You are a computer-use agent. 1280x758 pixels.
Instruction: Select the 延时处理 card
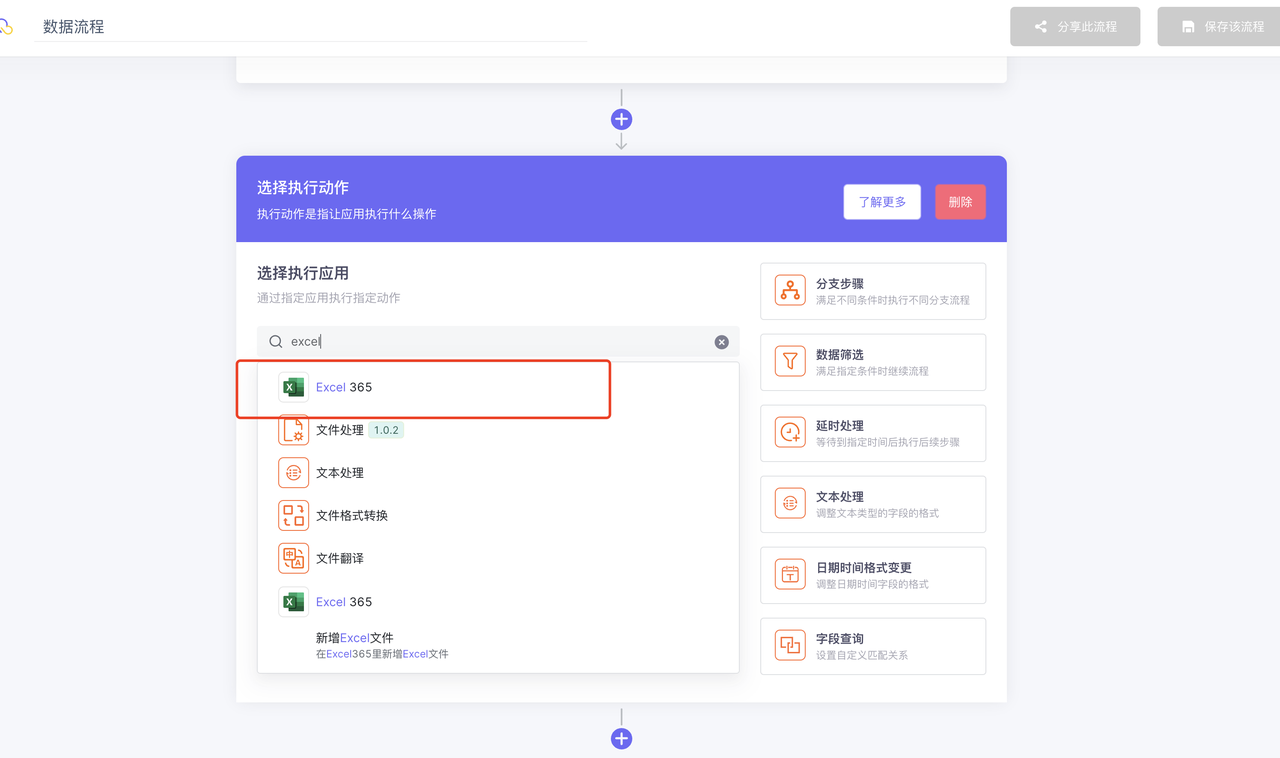[873, 433]
